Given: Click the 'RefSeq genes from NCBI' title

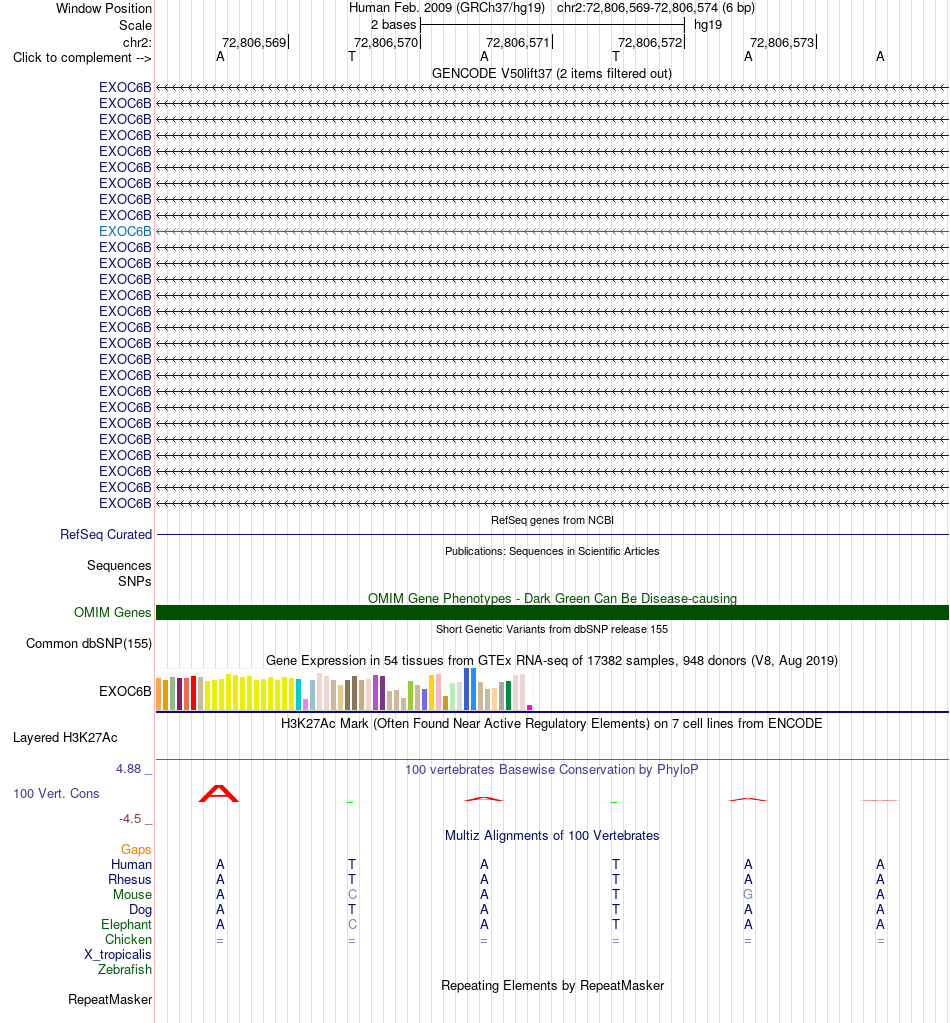Looking at the screenshot, I should coord(552,520).
